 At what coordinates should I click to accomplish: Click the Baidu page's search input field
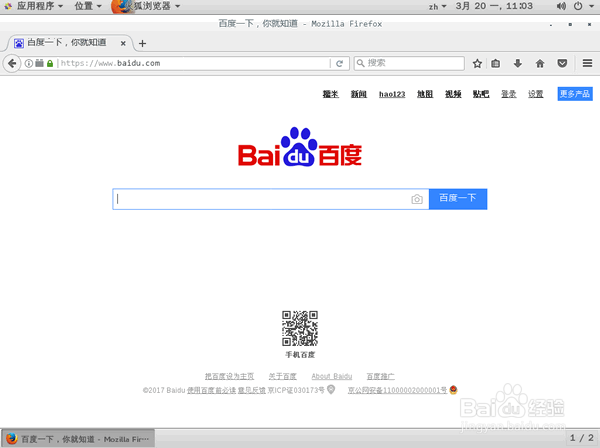271,199
